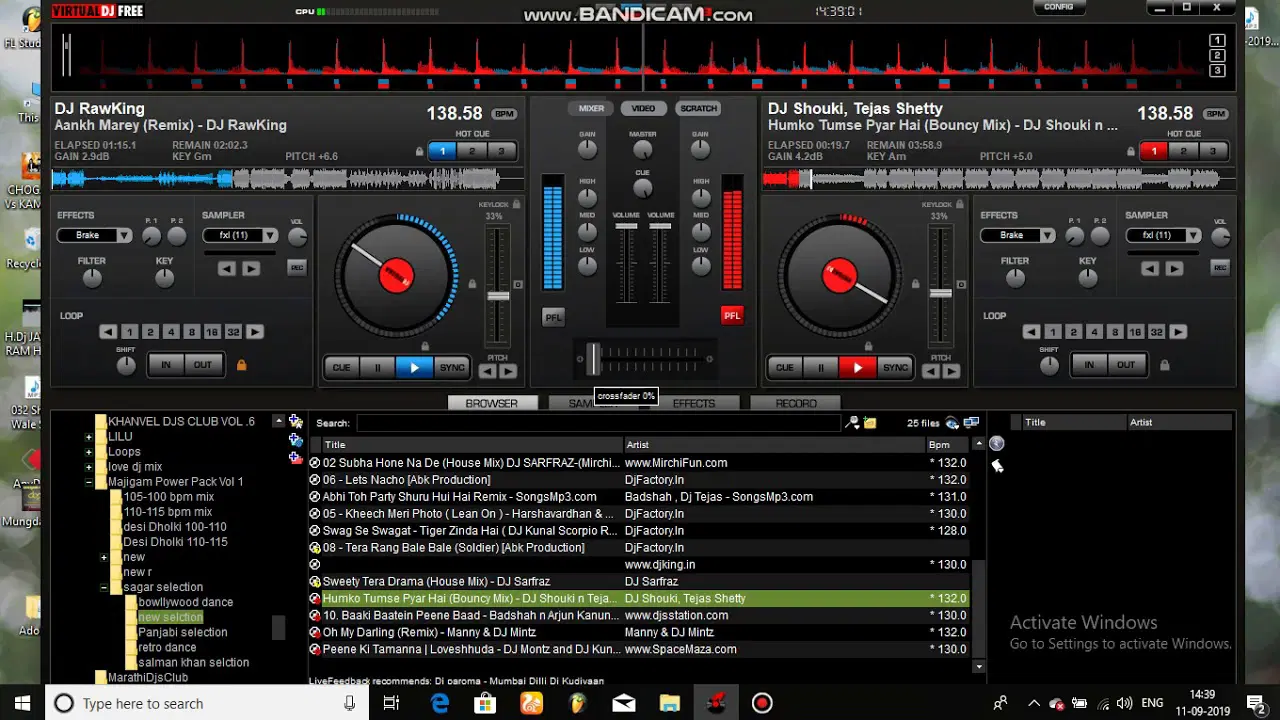
Task: Click the right deck loop IN button
Action: click(1089, 365)
